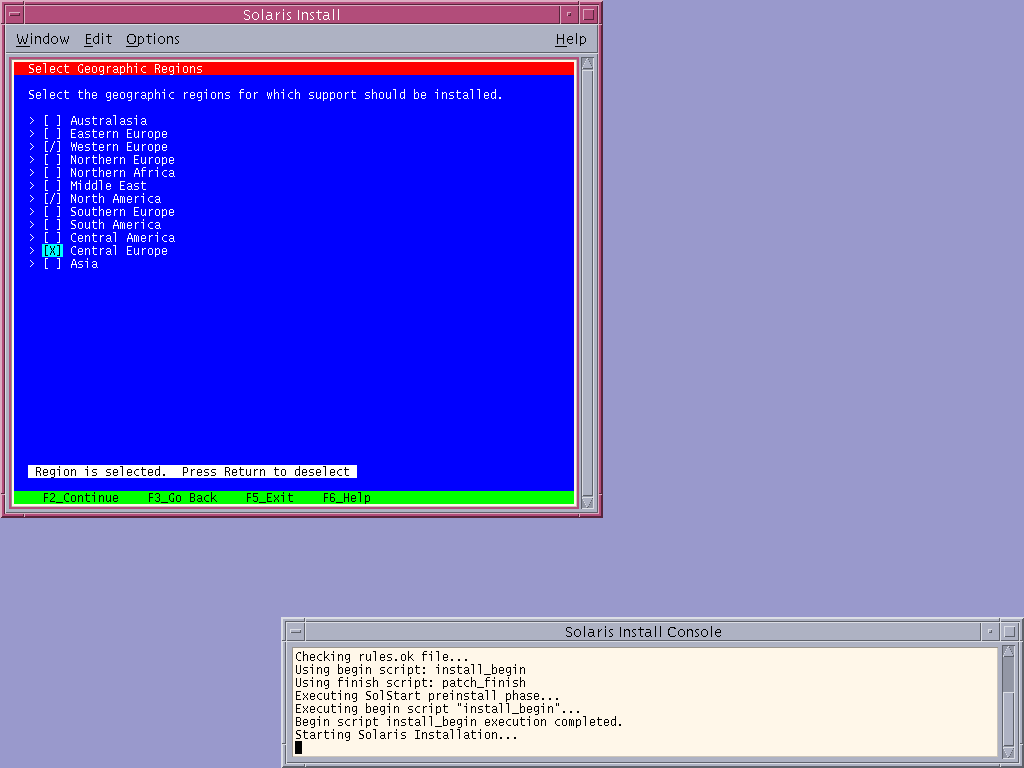Expand the South America arrow
Viewport: 1024px width, 768px height.
31,225
